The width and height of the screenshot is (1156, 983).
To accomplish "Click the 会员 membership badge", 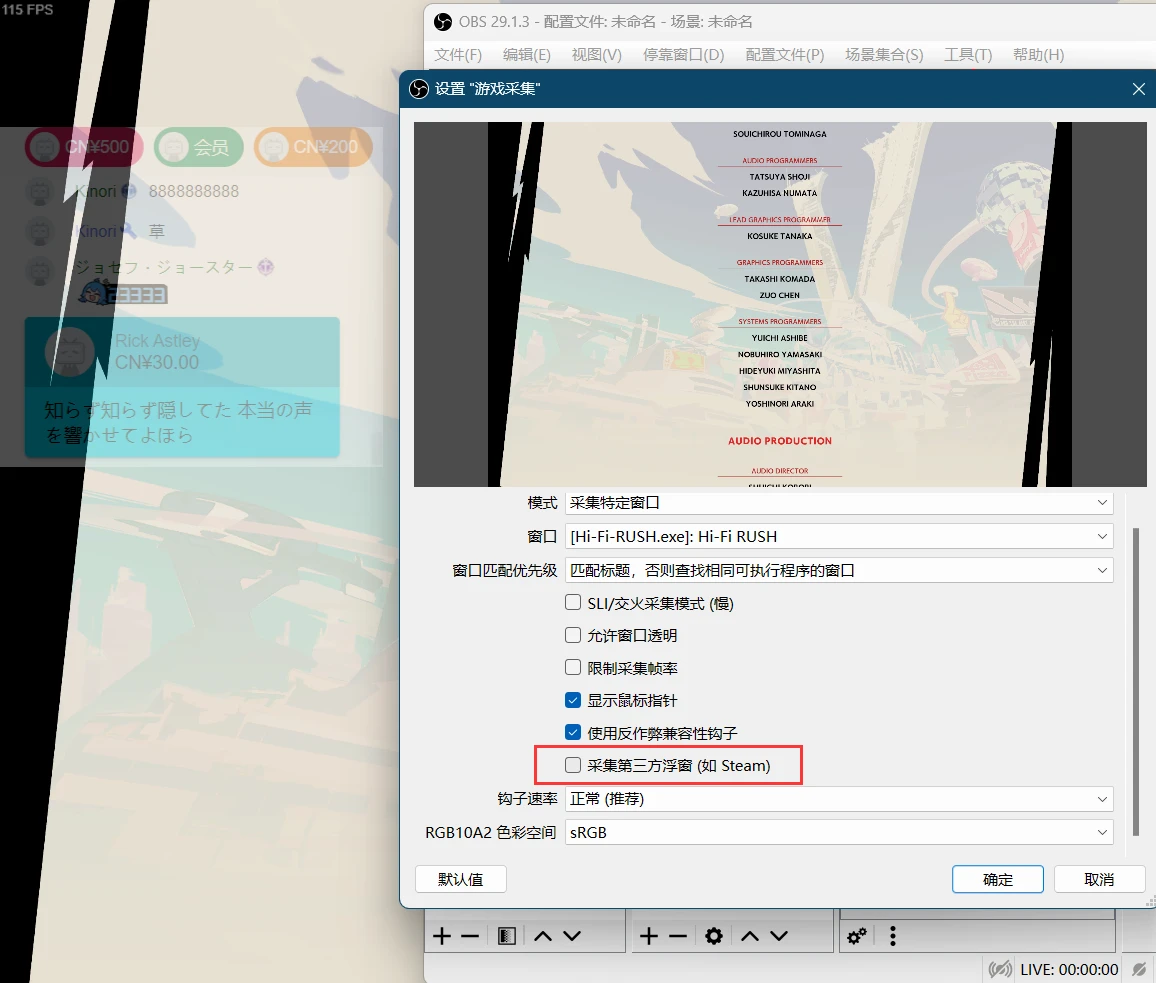I will (x=198, y=147).
